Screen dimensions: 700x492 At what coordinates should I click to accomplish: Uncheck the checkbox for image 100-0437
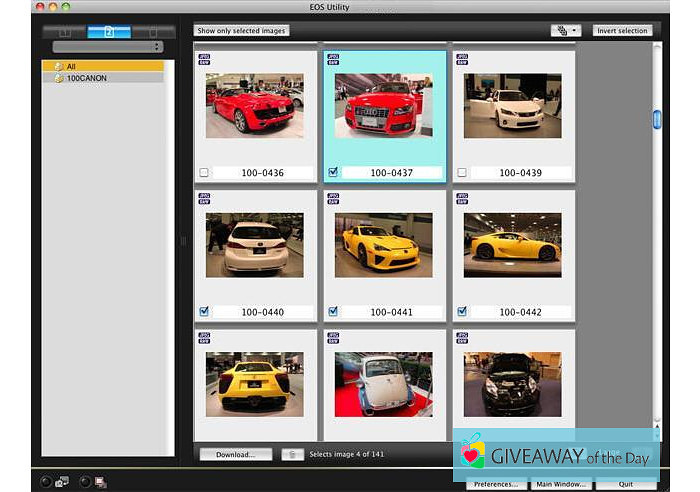click(333, 172)
